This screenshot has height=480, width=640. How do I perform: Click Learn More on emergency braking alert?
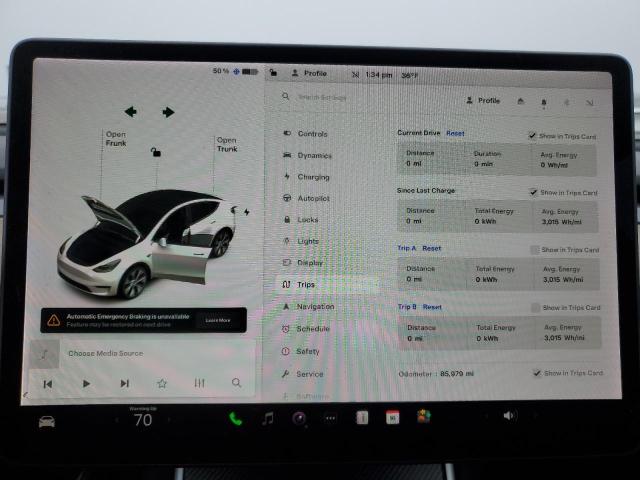pyautogui.click(x=218, y=320)
